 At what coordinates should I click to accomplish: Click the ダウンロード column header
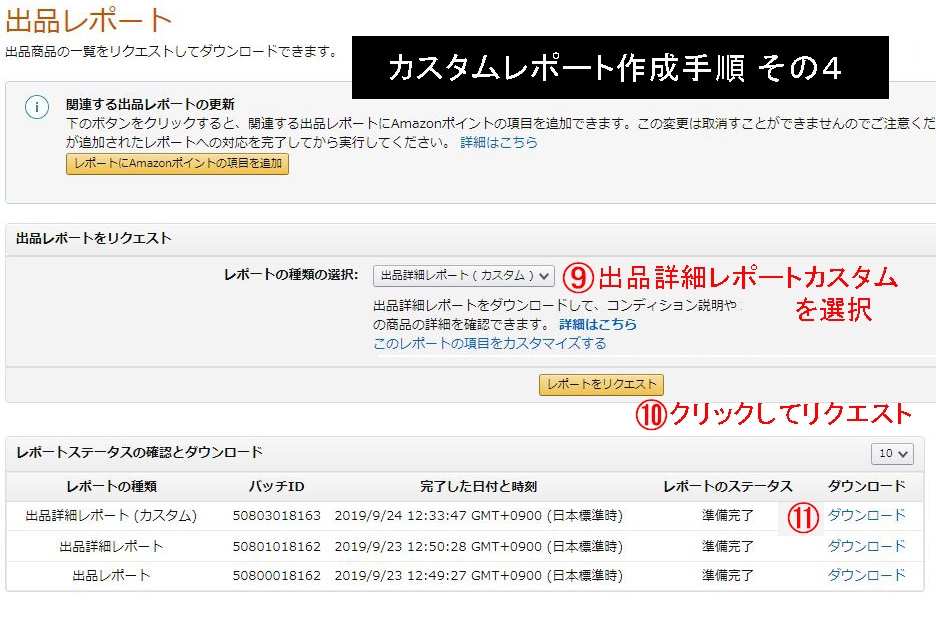click(866, 487)
